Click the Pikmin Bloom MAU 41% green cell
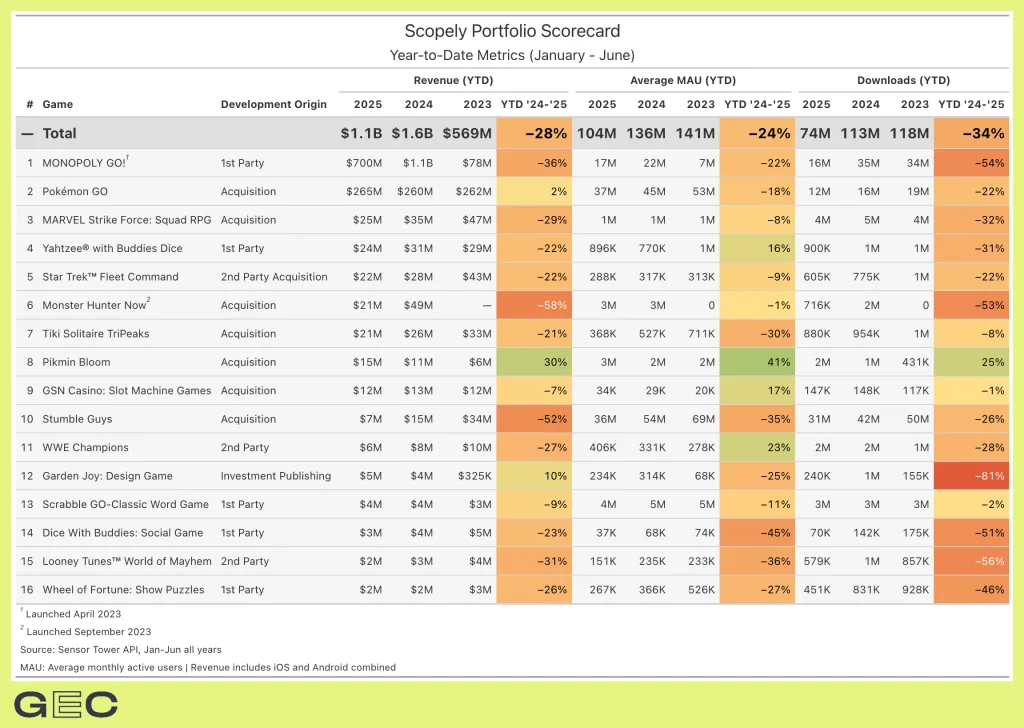This screenshot has height=728, width=1024. [x=757, y=362]
